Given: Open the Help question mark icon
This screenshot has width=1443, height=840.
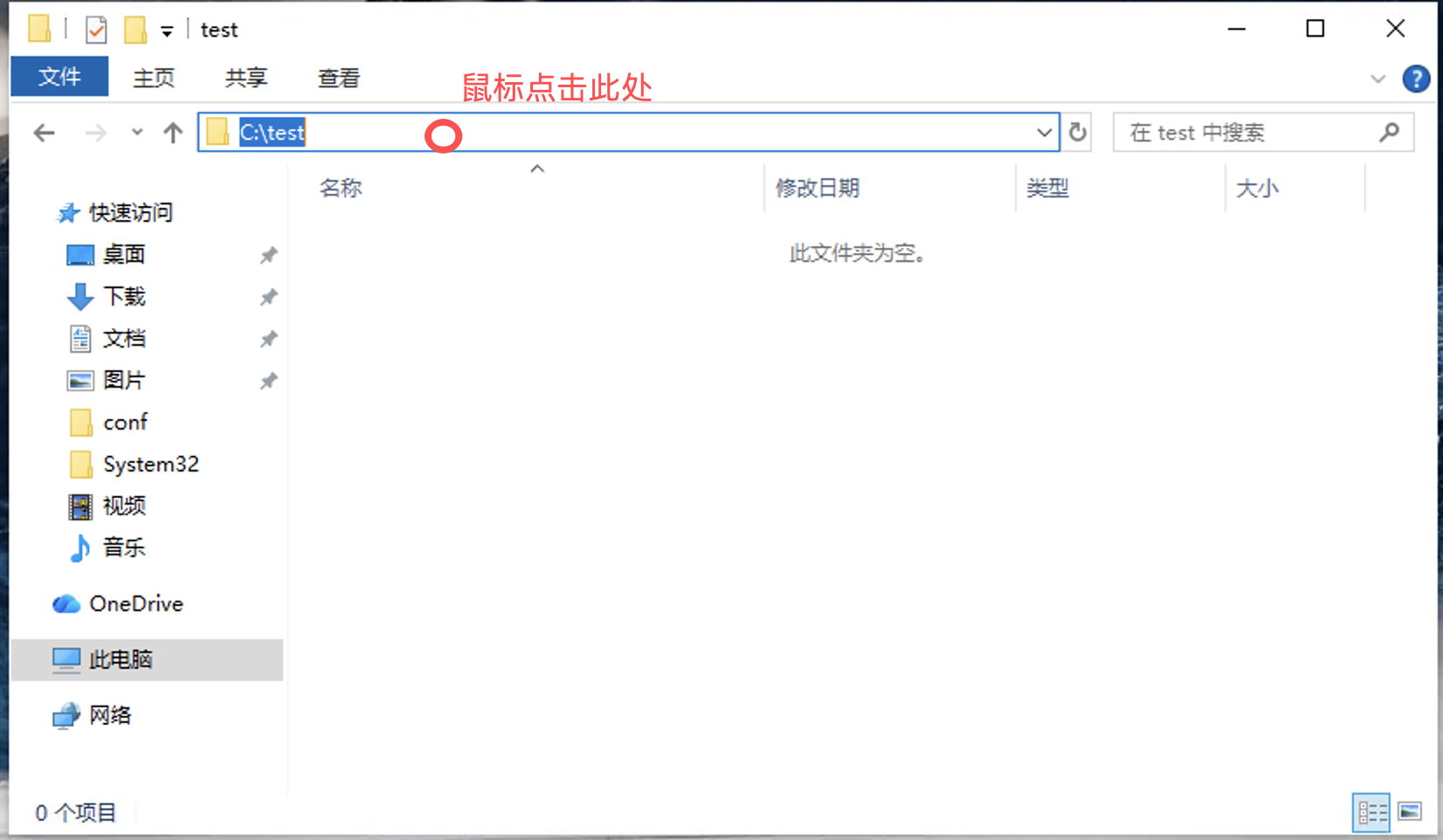Looking at the screenshot, I should point(1415,79).
